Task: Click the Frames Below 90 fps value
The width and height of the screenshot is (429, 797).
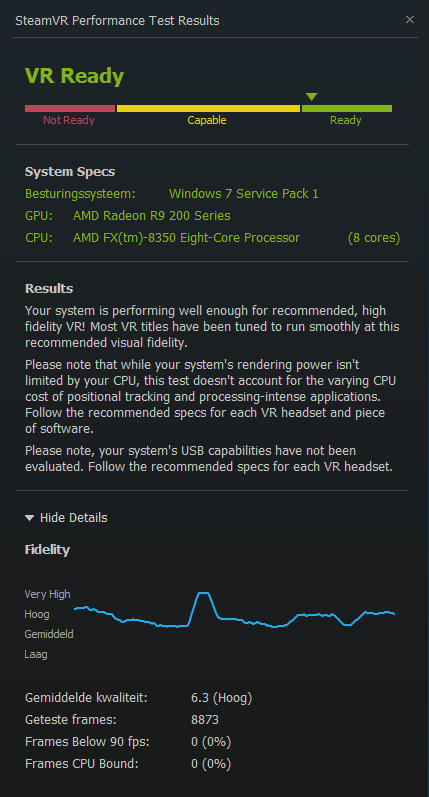Action: pyautogui.click(x=211, y=742)
